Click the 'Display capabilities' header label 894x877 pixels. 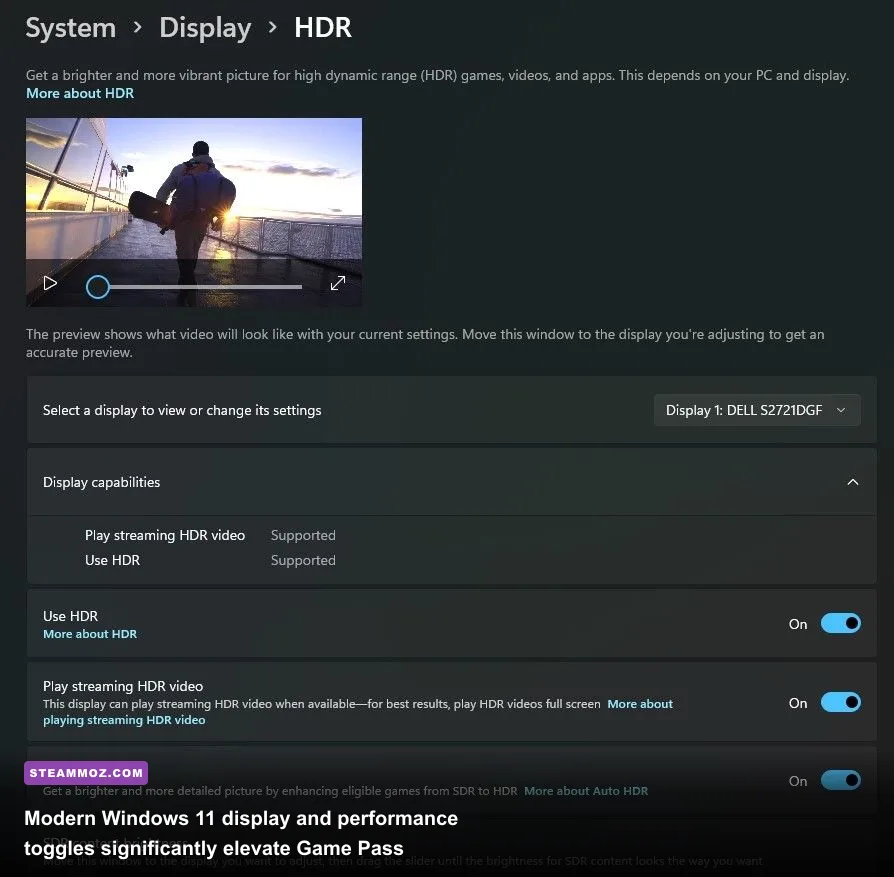click(x=101, y=482)
